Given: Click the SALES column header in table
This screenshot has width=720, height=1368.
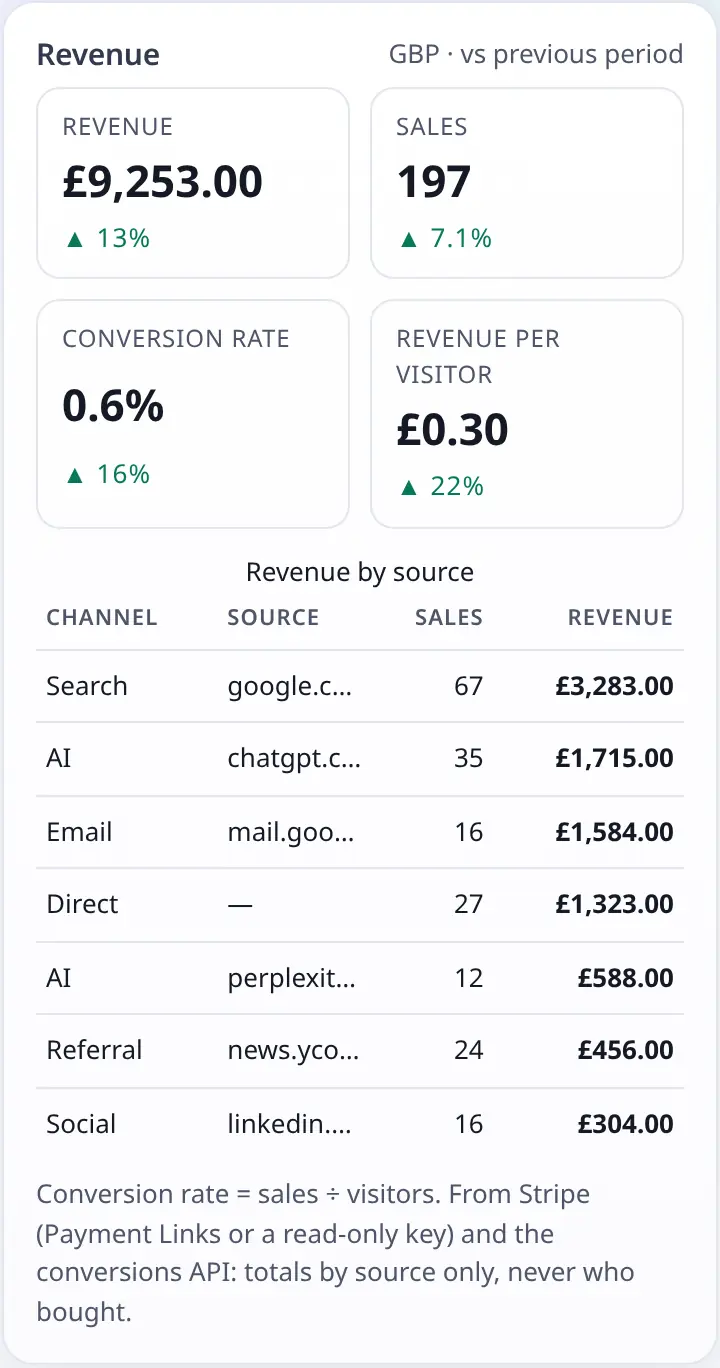Looking at the screenshot, I should click(x=449, y=617).
